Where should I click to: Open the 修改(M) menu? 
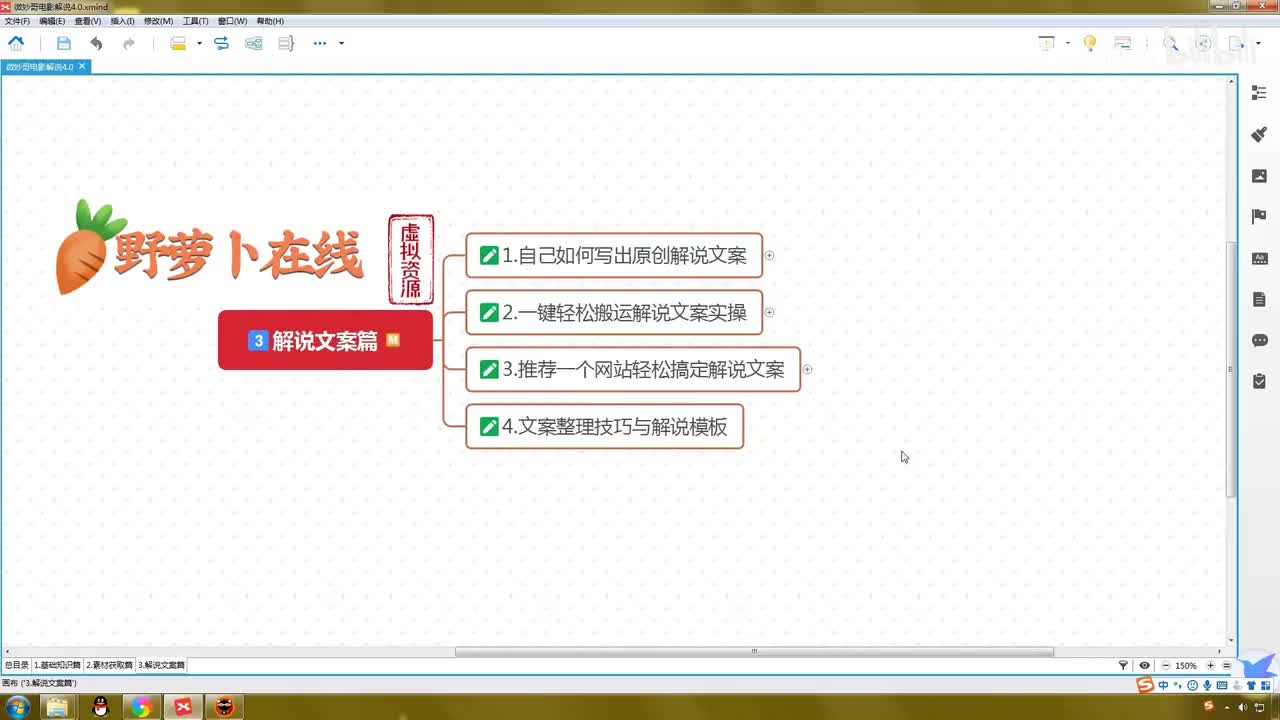pyautogui.click(x=158, y=21)
